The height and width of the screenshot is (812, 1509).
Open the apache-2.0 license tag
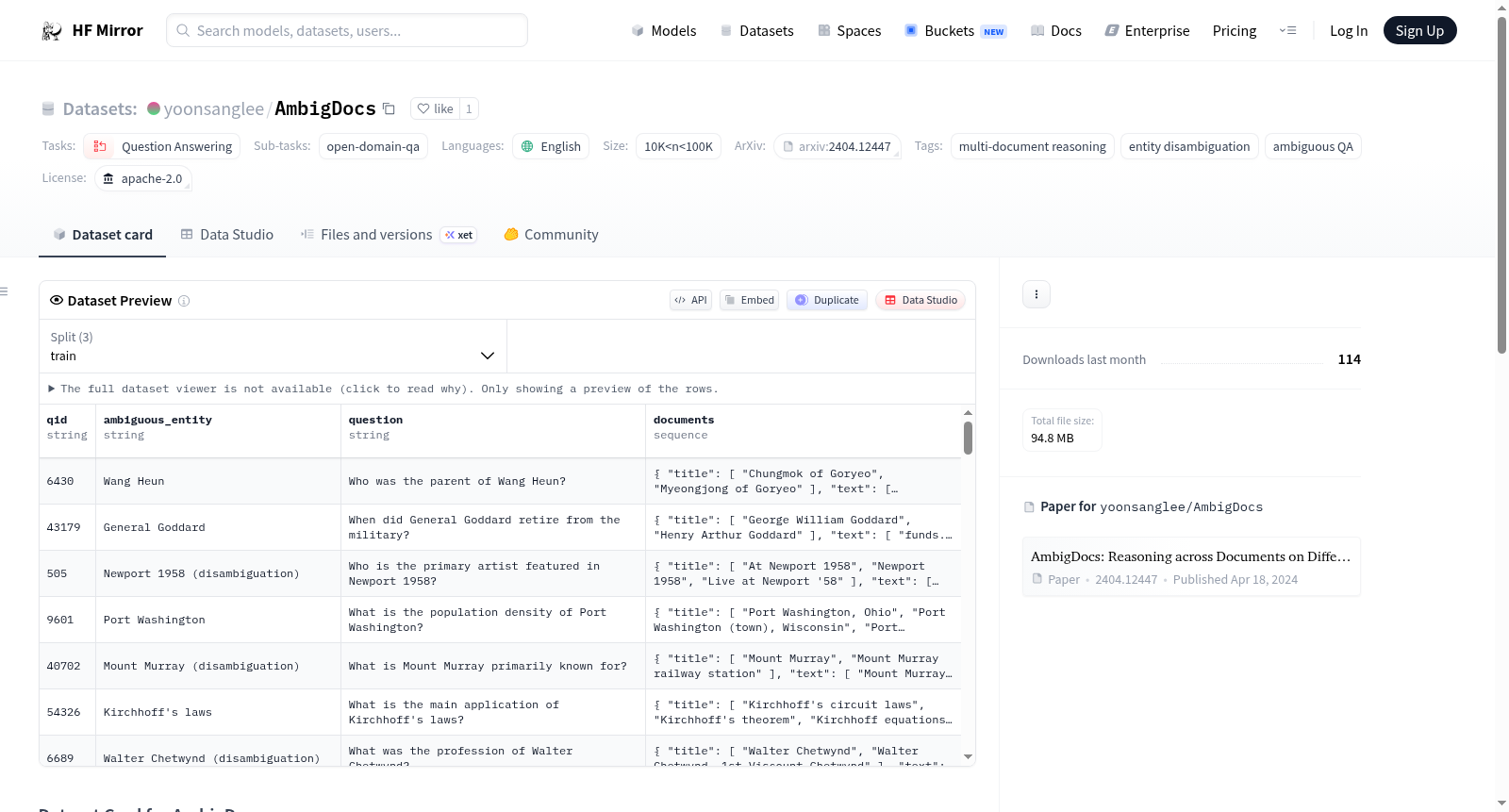[x=143, y=178]
